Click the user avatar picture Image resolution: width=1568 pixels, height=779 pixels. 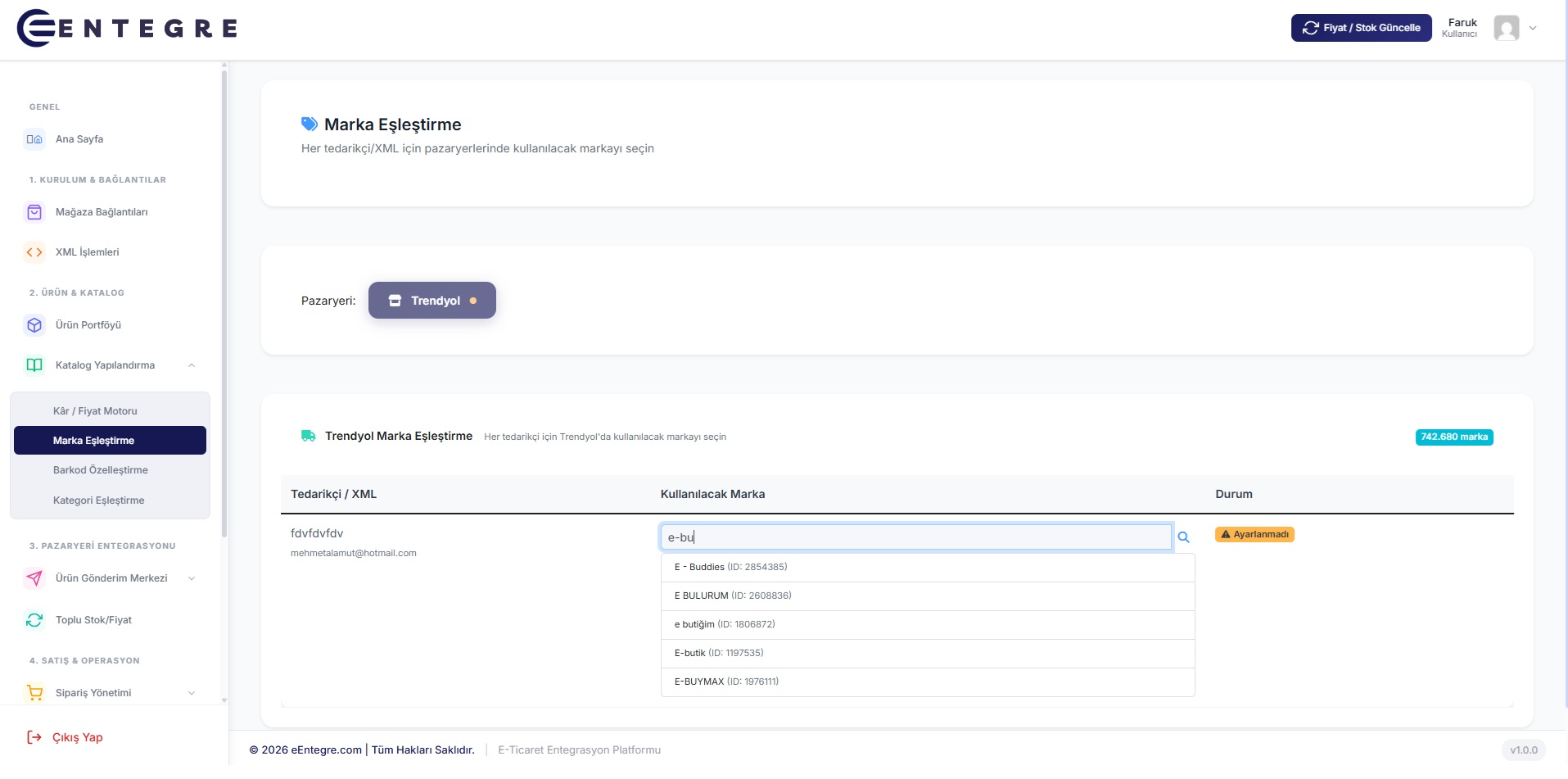(x=1507, y=28)
